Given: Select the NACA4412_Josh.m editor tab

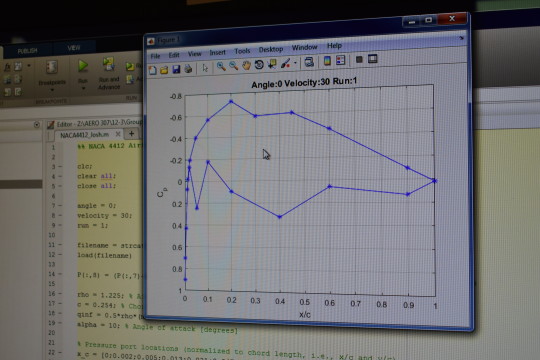Looking at the screenshot, I should tap(84, 135).
